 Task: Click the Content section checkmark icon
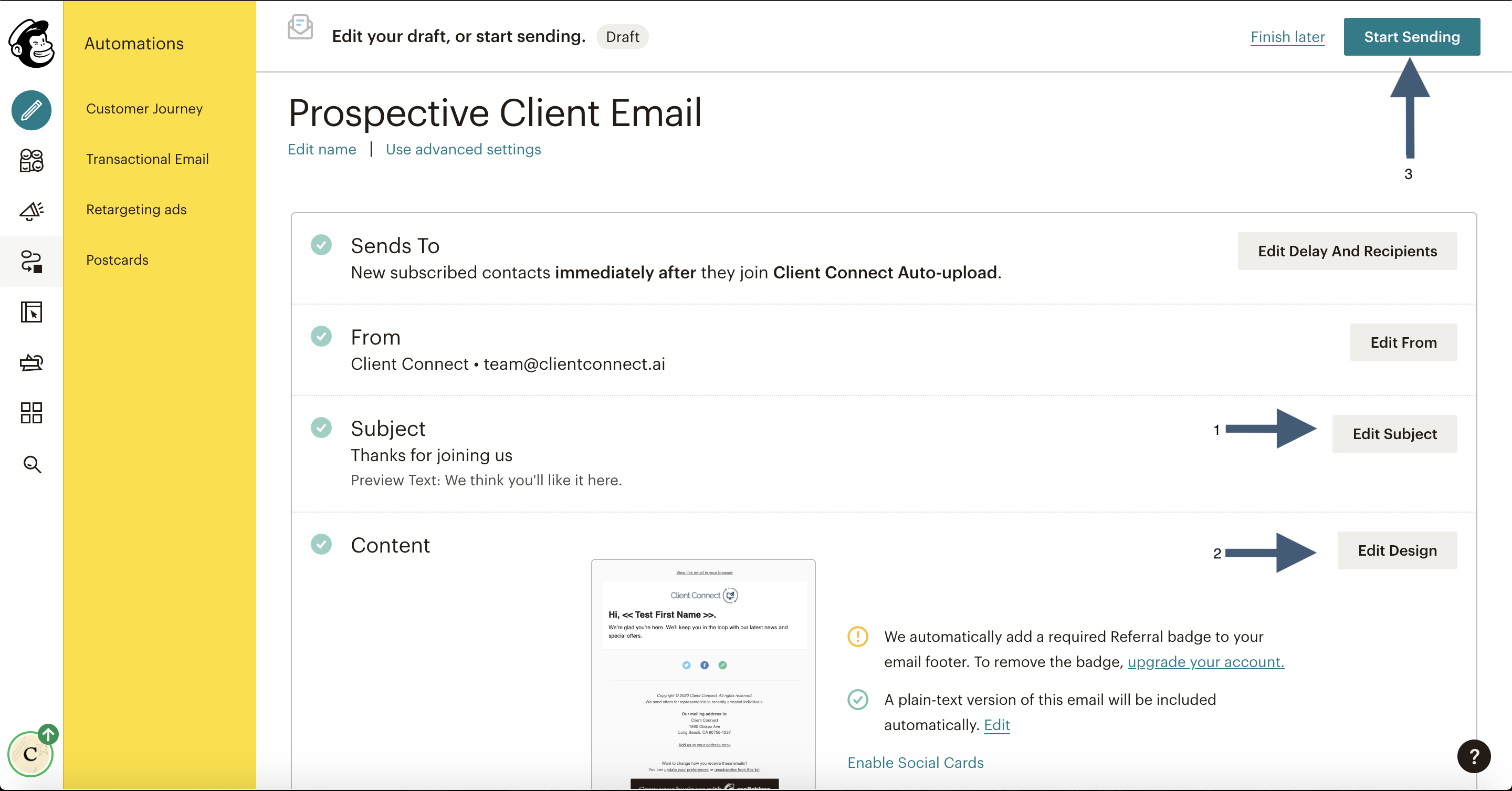coord(321,544)
